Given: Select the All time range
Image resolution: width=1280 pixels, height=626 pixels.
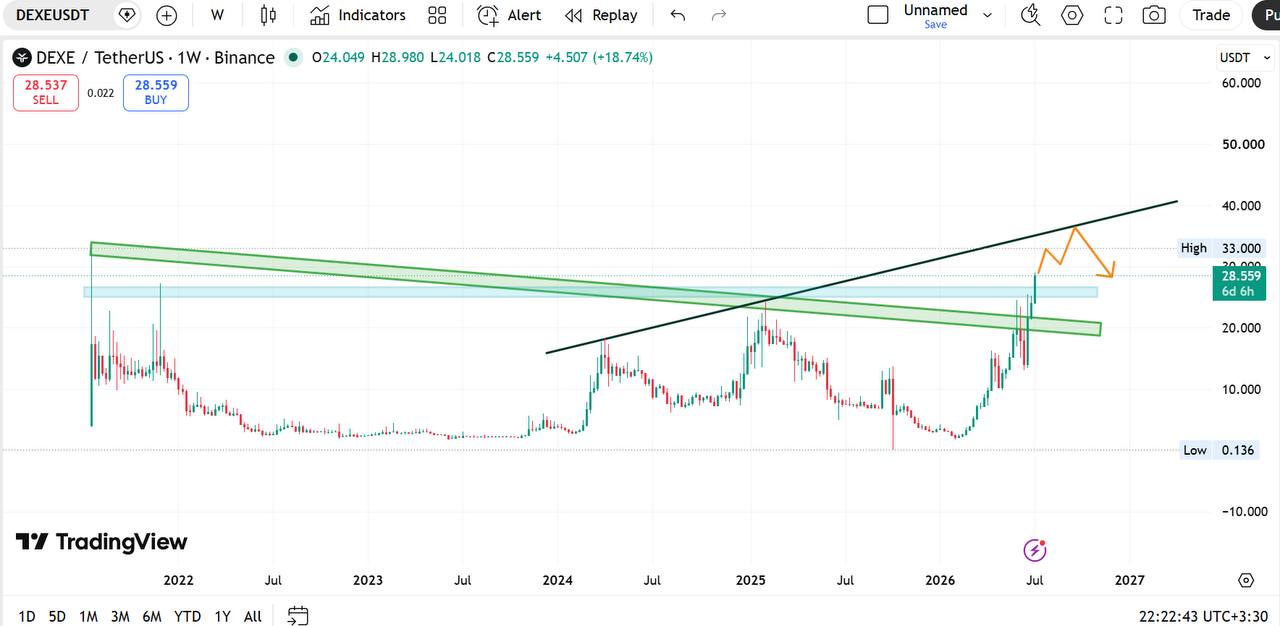Looking at the screenshot, I should (x=253, y=616).
